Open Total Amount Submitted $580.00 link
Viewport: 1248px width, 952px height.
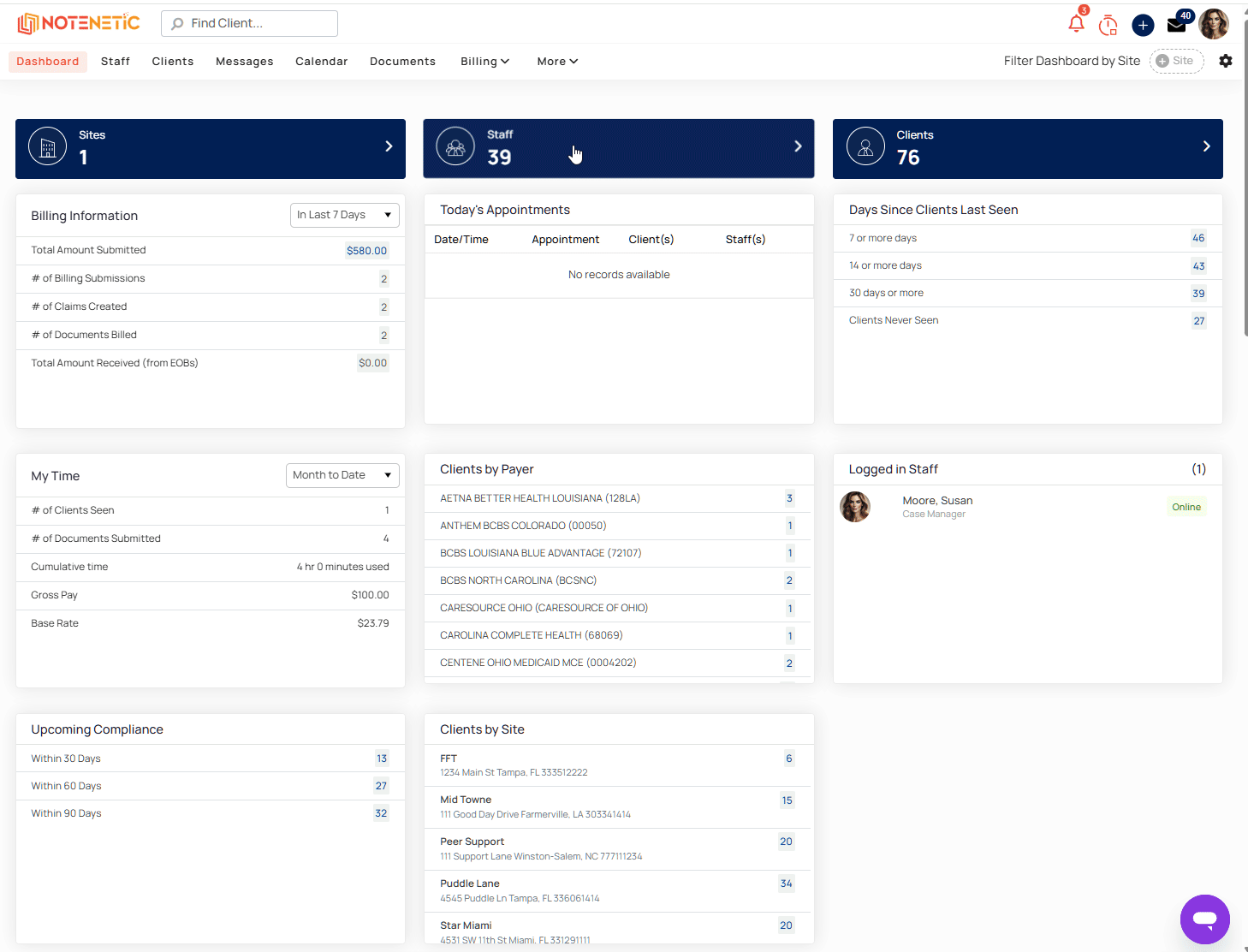[x=366, y=251]
